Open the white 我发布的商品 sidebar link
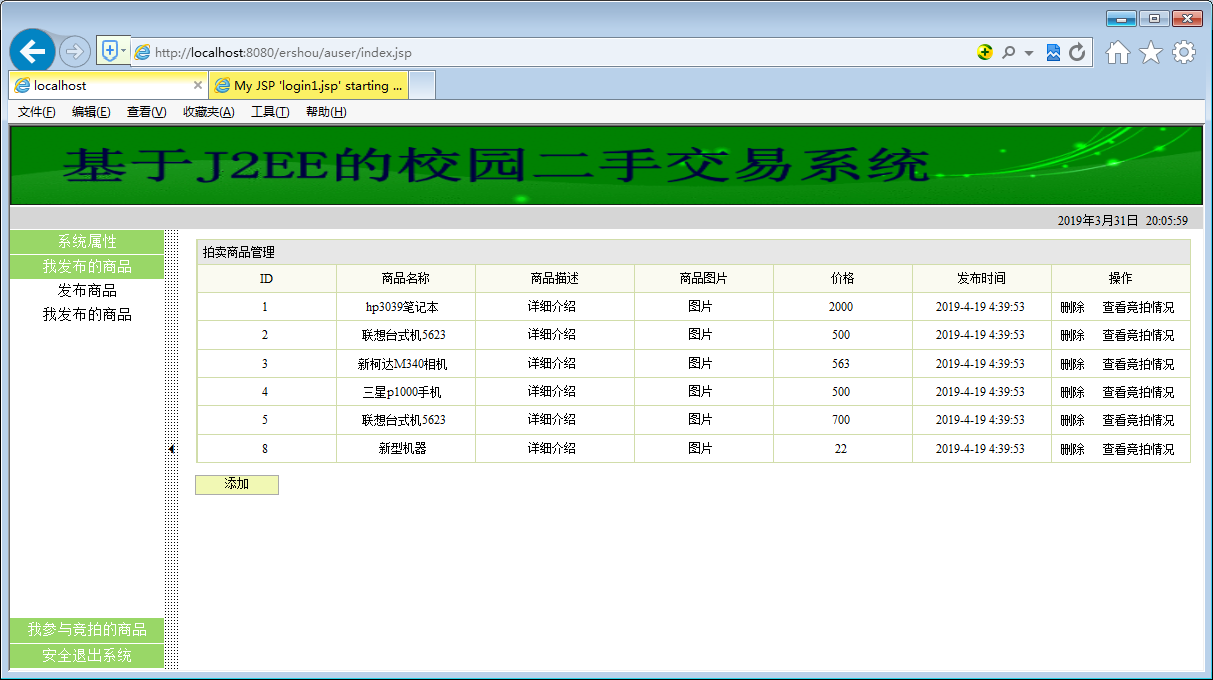Screen dimensions: 1213x680 87,315
